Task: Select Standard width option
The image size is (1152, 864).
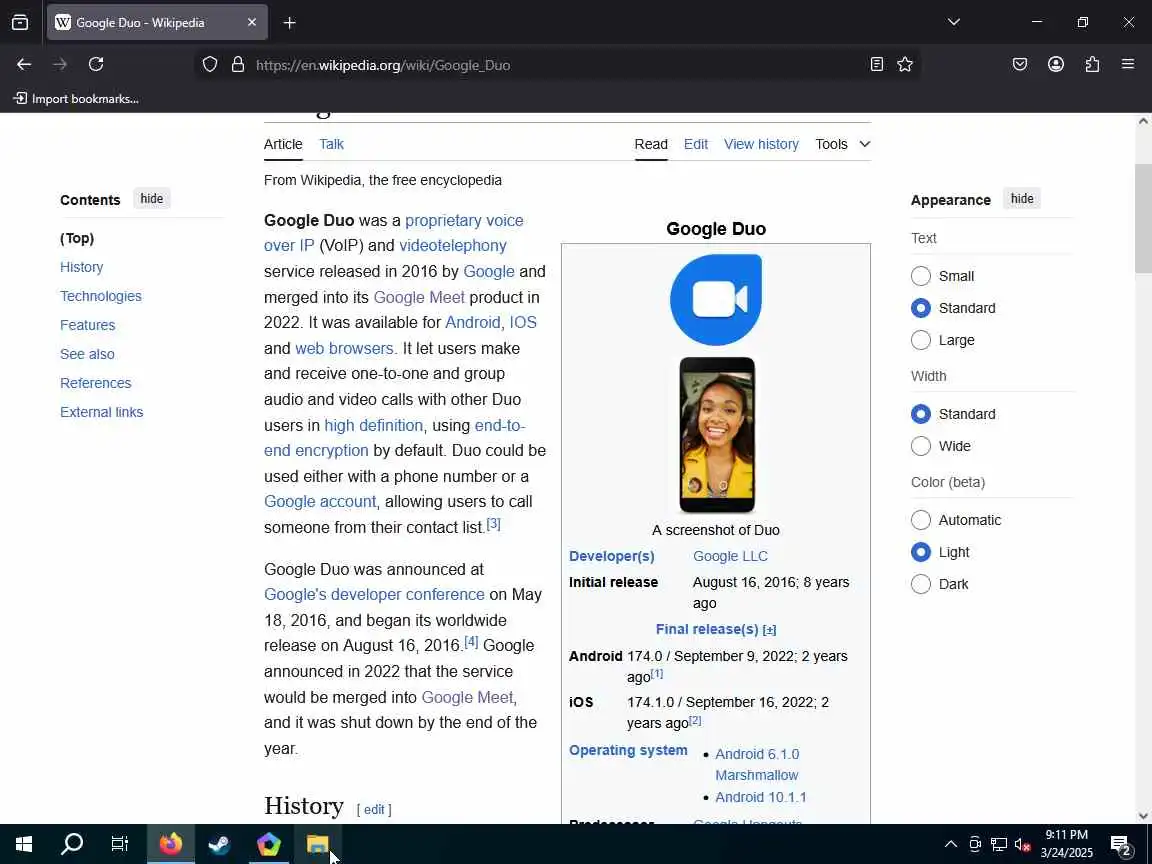Action: tap(921, 414)
